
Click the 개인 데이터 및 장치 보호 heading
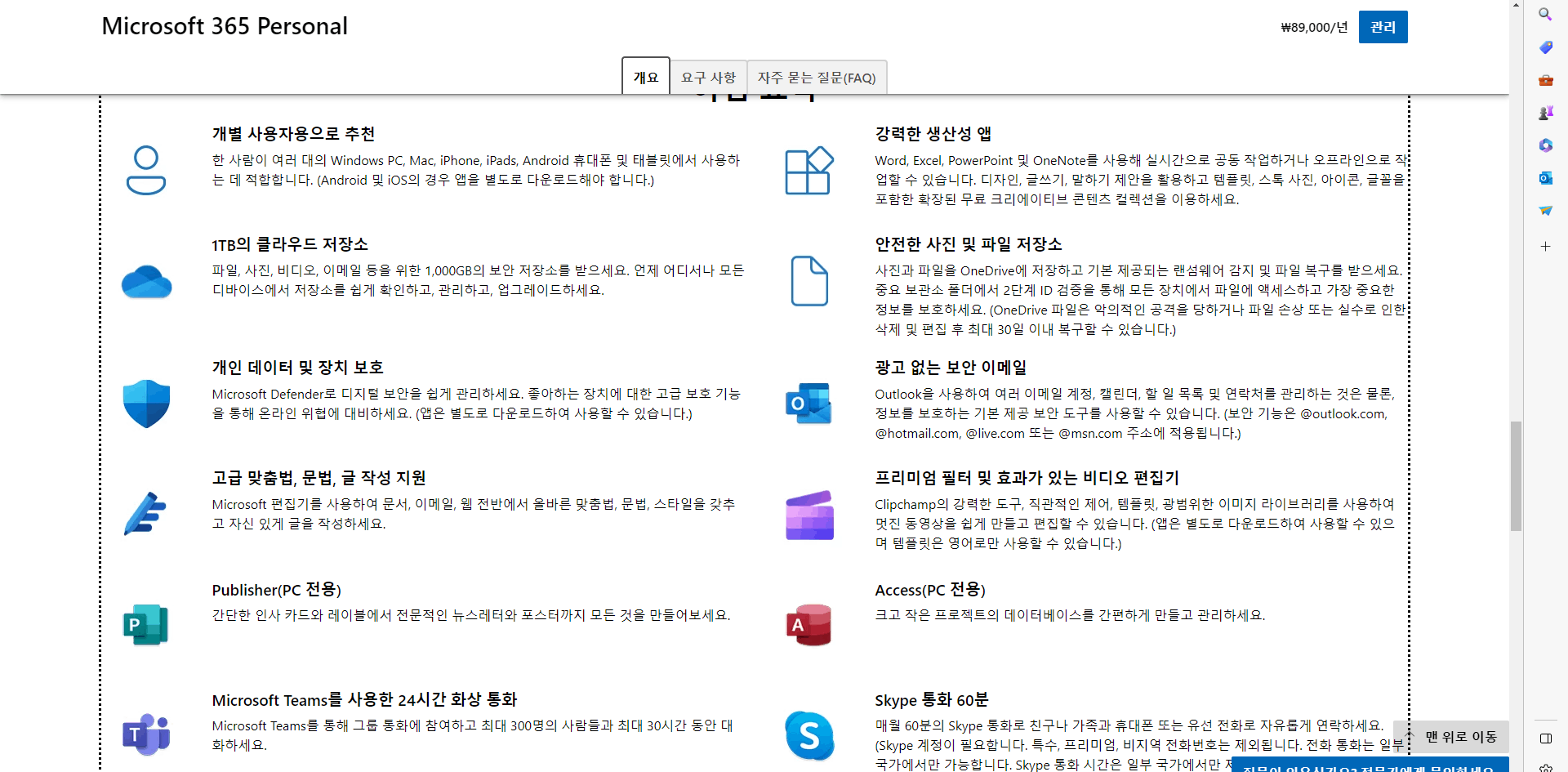(298, 368)
